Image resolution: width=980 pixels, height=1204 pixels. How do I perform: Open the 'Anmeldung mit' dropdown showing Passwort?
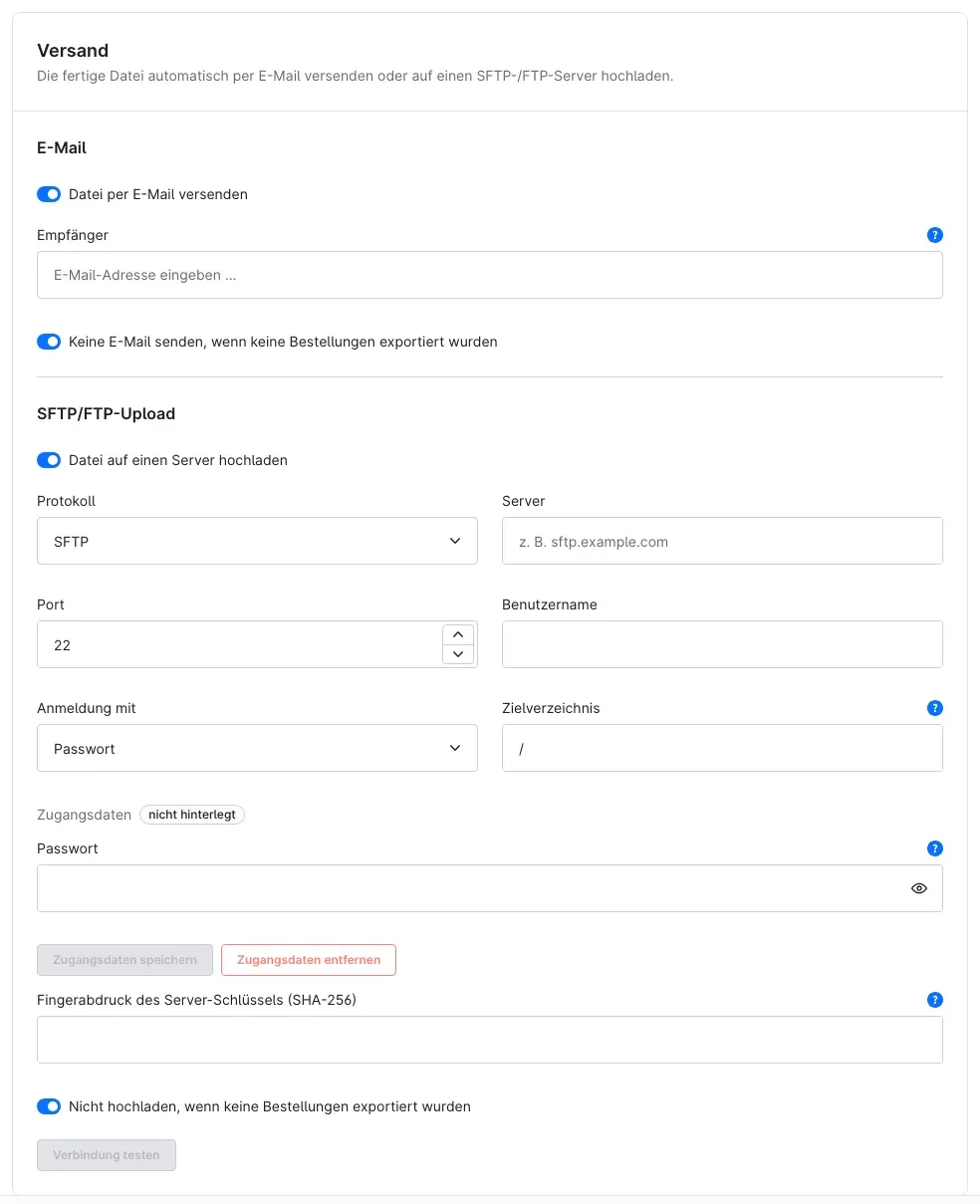(x=257, y=748)
